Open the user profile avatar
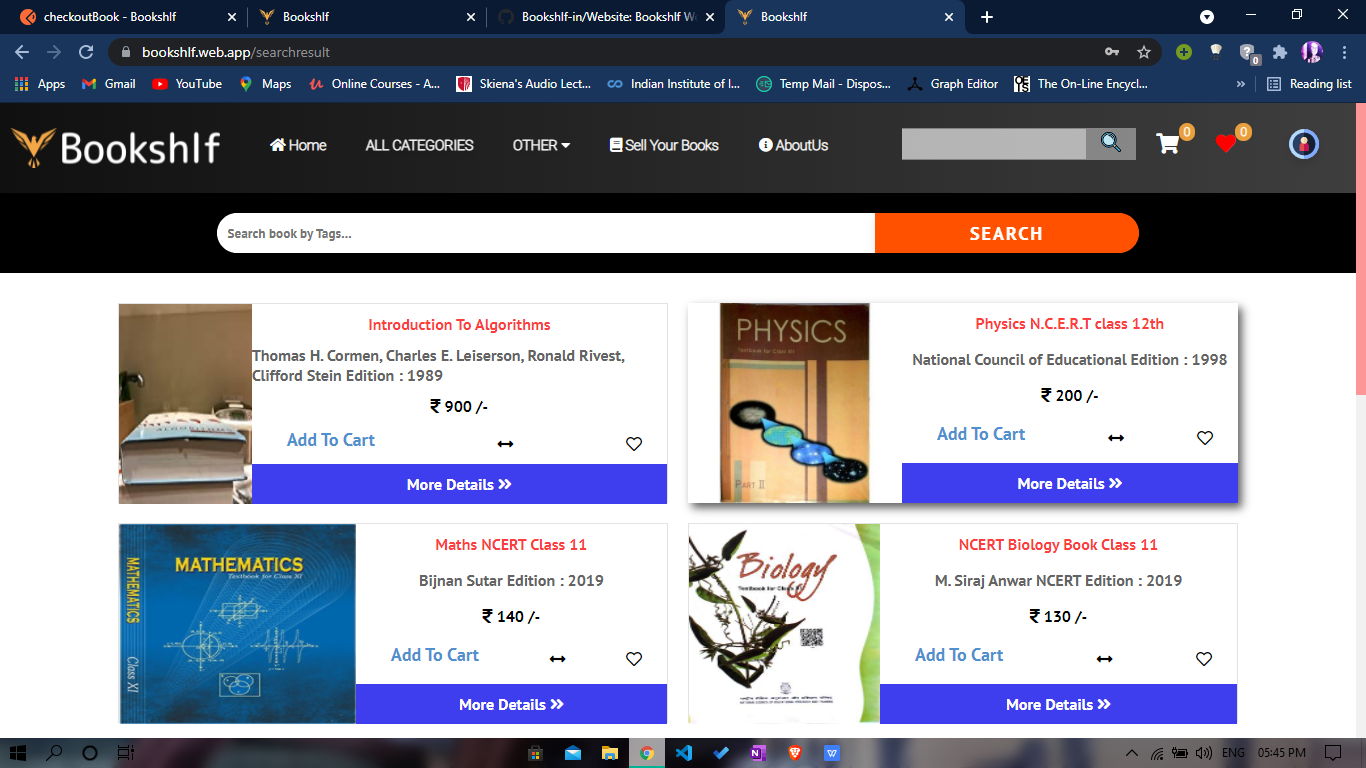This screenshot has height=768, width=1366. (1303, 144)
